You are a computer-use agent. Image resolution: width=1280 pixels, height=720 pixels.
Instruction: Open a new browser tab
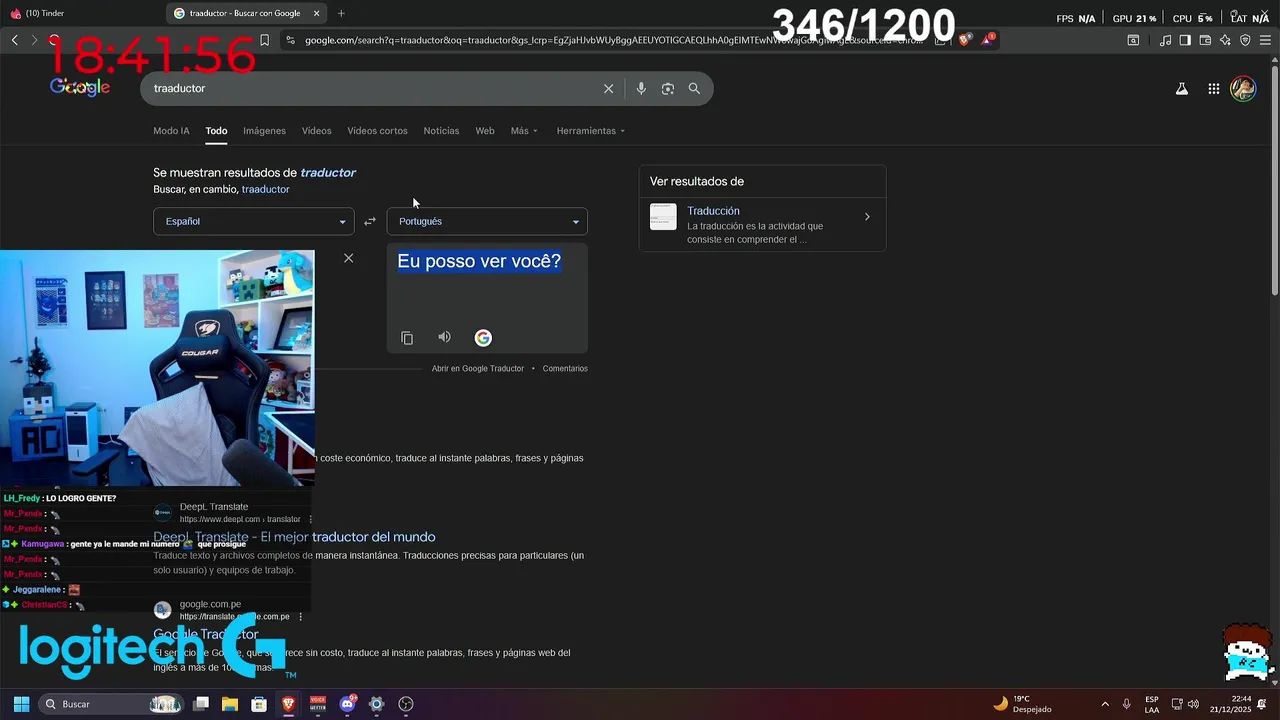pyautogui.click(x=341, y=13)
